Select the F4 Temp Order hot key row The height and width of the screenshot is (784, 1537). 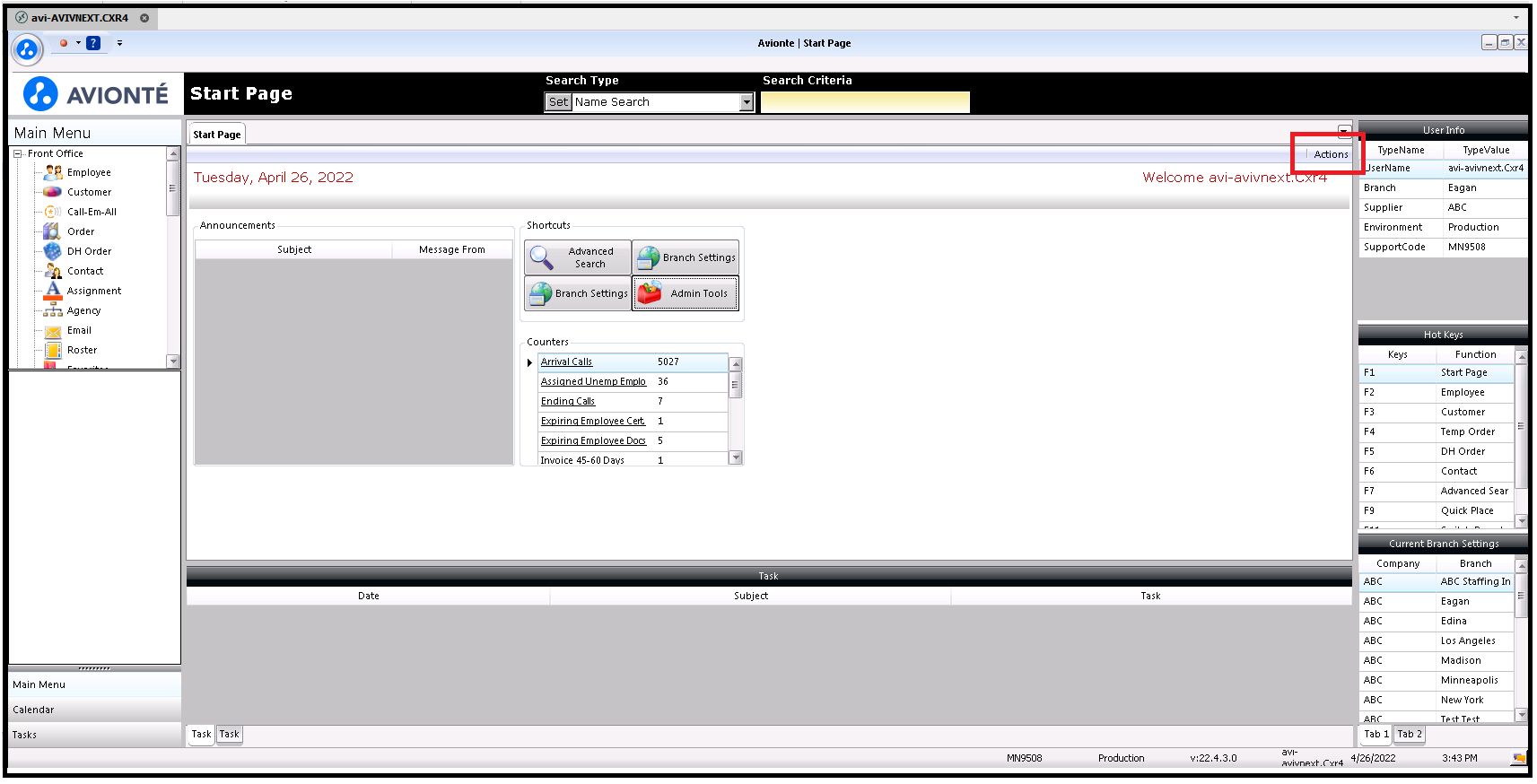[1437, 432]
